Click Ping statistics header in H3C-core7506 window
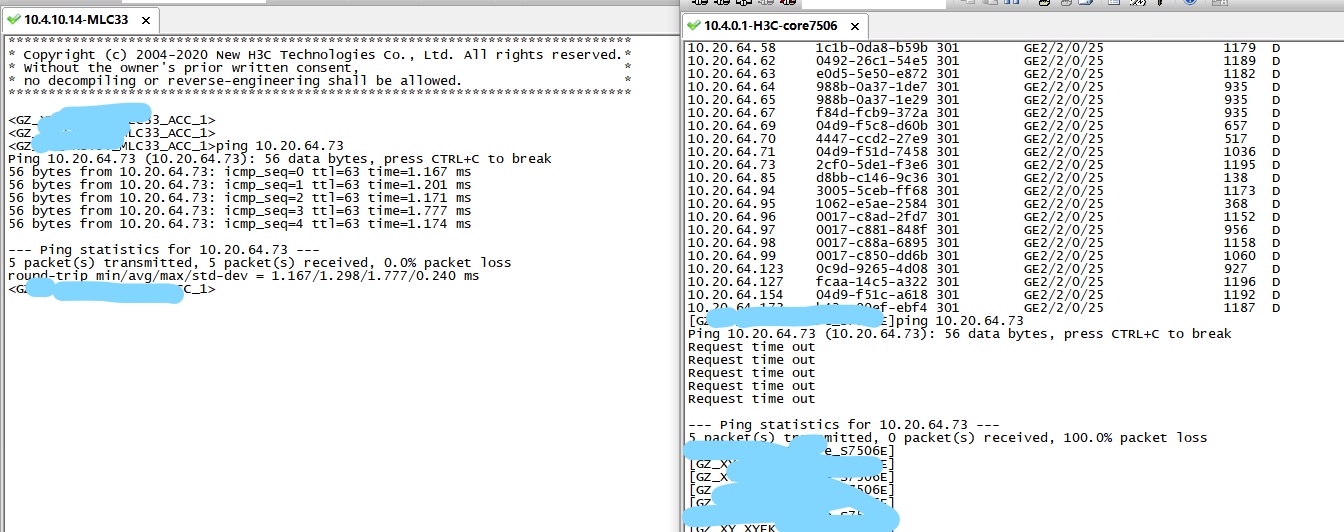Viewport: 1344px width, 532px height. (x=844, y=425)
